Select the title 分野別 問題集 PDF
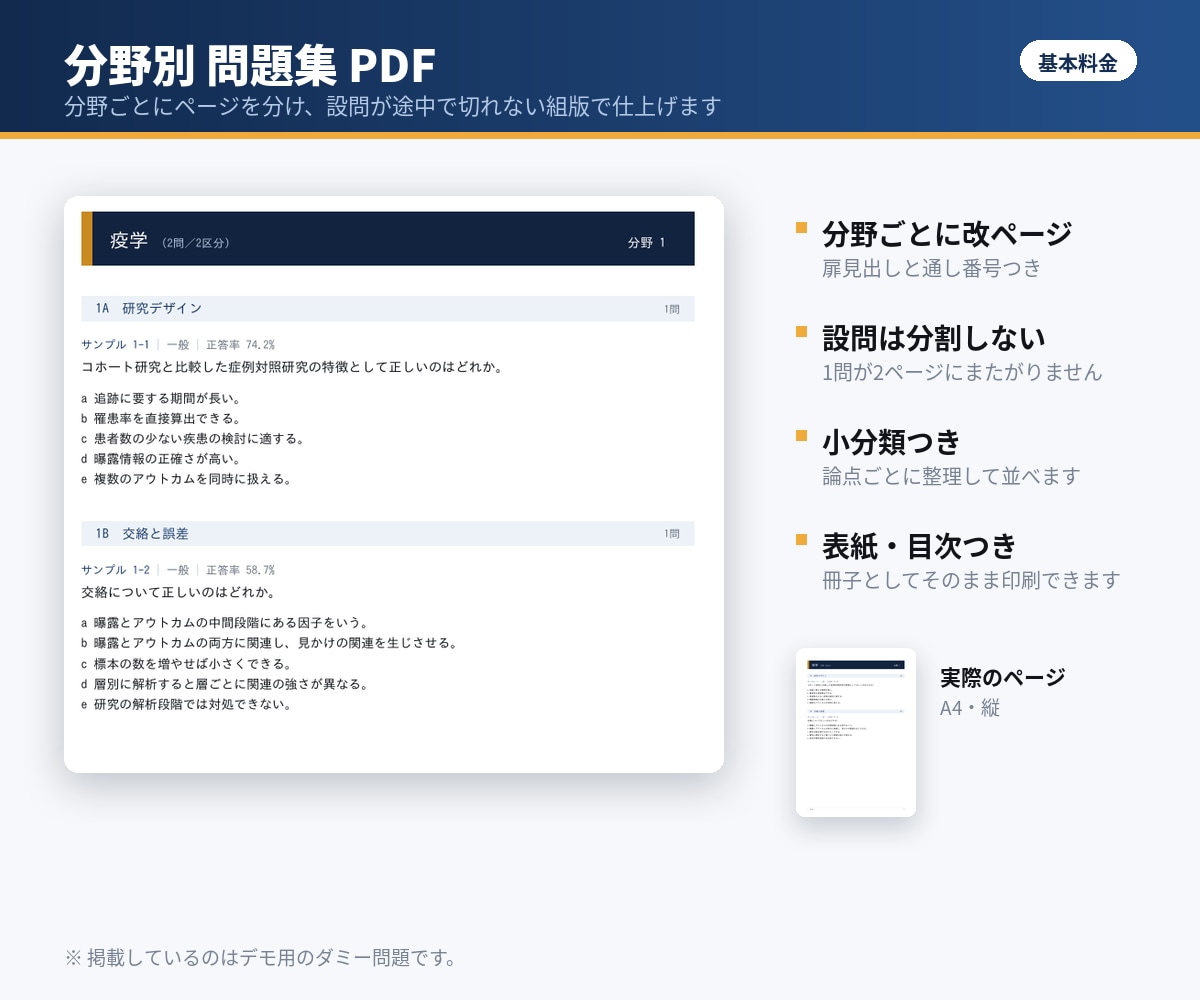Screen dimensions: 1200x1000 (x=250, y=66)
